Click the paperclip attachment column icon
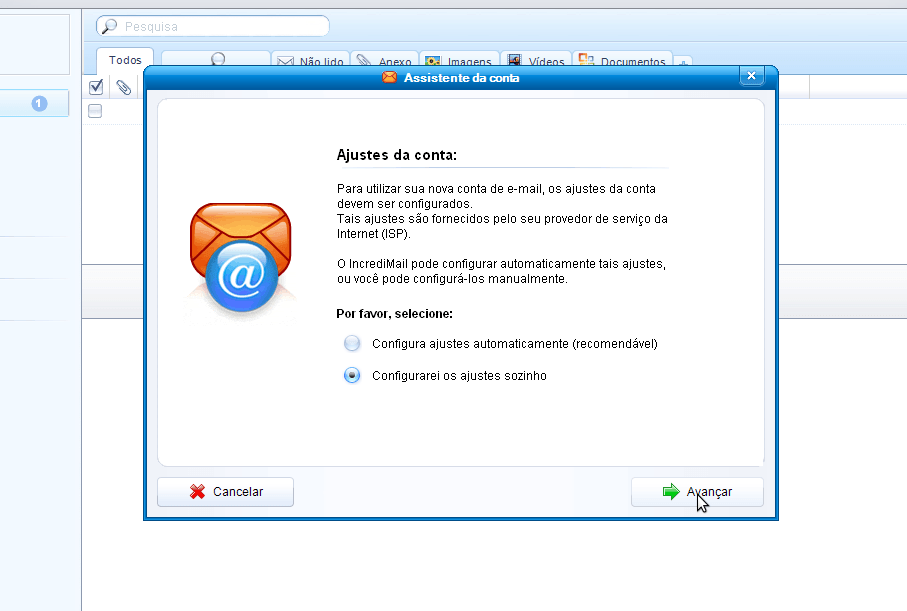Screen dimensions: 907x611 coord(123,87)
